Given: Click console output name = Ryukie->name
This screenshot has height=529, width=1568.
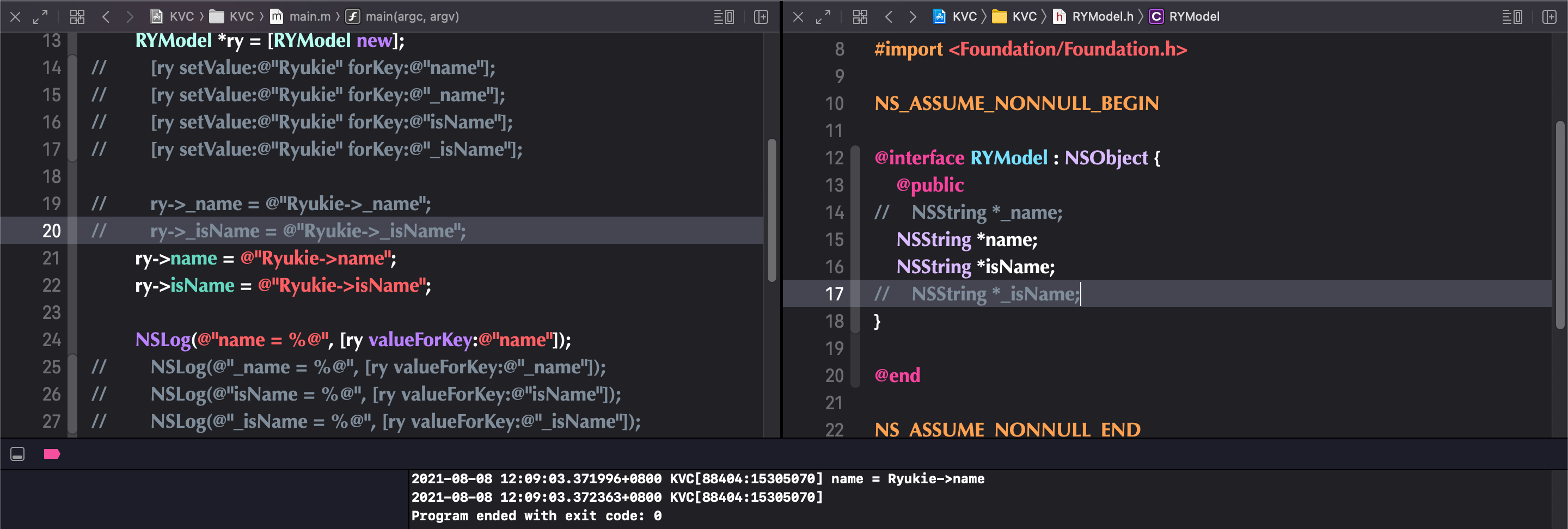Looking at the screenshot, I should click(x=908, y=479).
